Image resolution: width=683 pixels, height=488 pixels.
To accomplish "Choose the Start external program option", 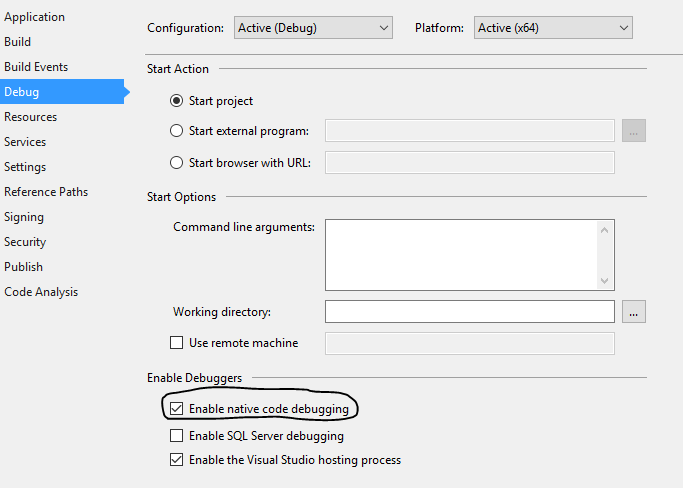I will click(x=177, y=131).
